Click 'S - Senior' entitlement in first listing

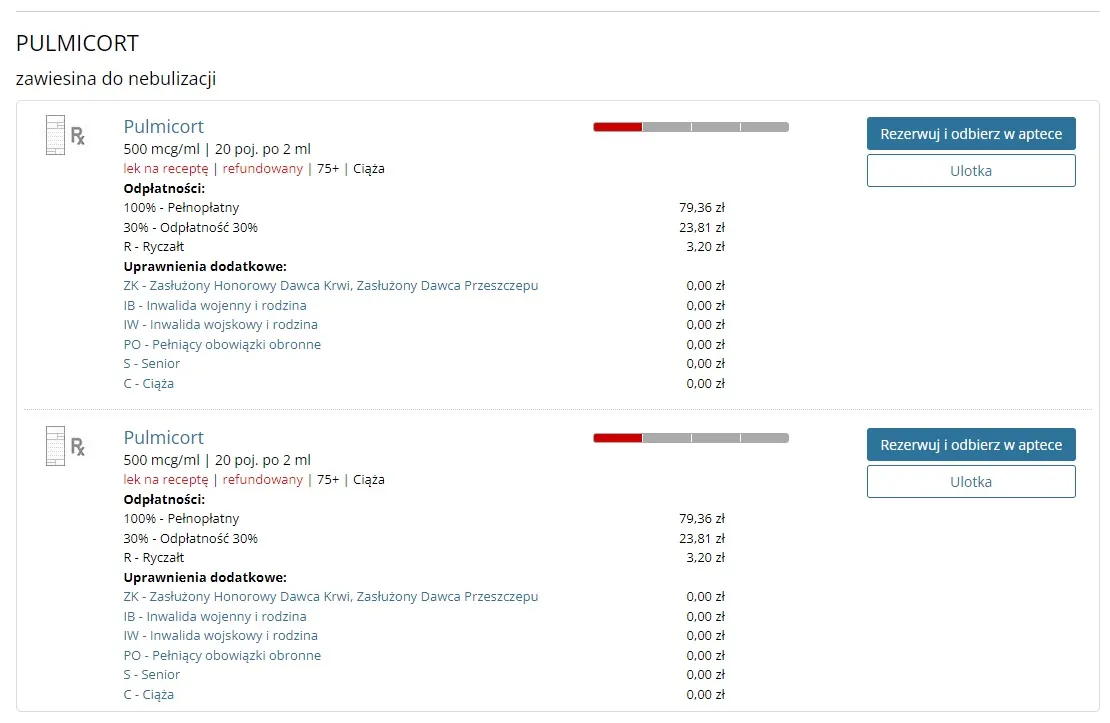pos(152,364)
